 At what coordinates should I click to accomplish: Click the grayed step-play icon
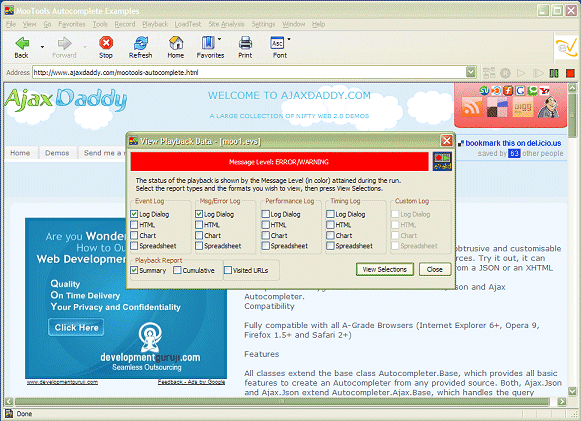pyautogui.click(x=538, y=73)
